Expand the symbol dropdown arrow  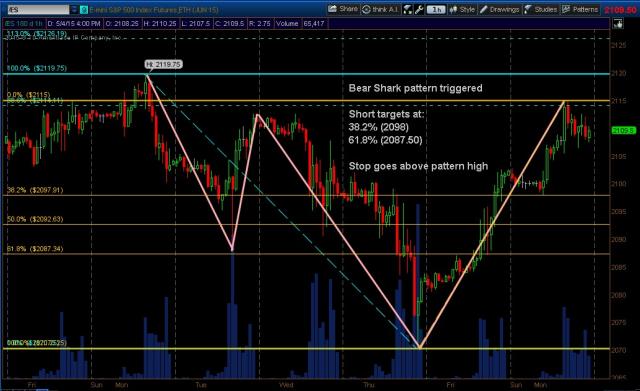click(x=74, y=9)
